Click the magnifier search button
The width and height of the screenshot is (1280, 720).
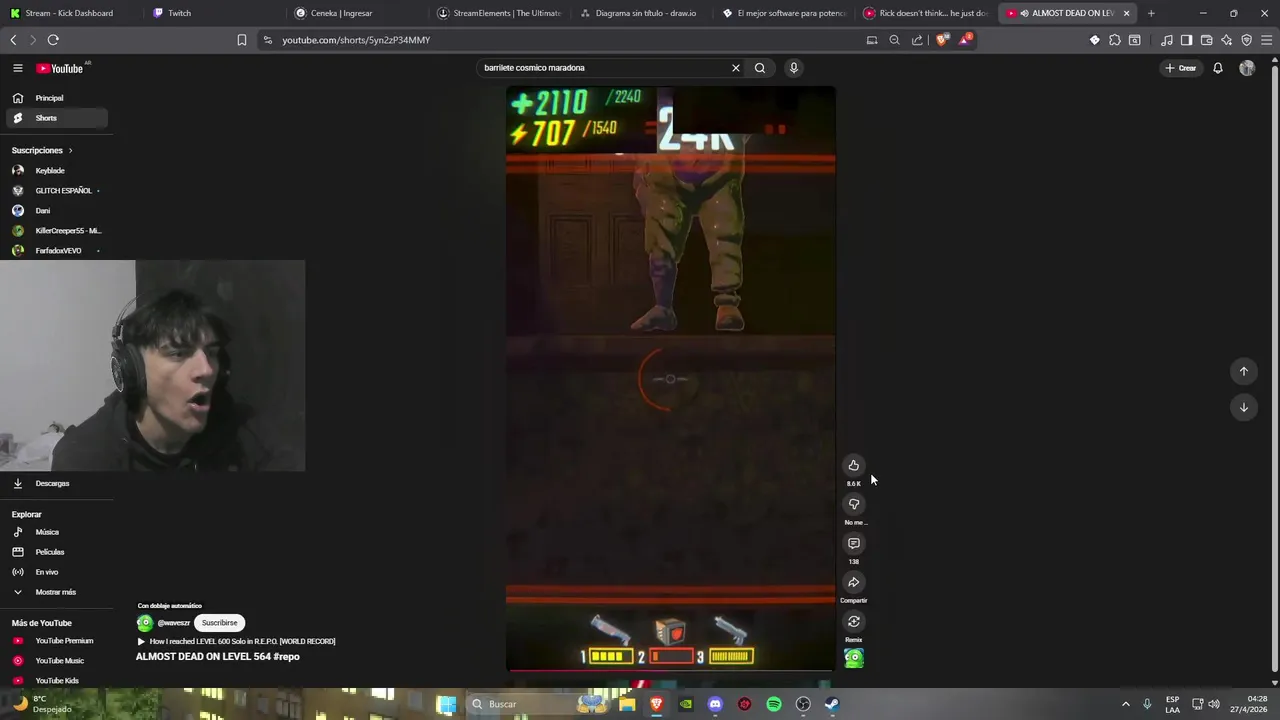click(x=760, y=68)
